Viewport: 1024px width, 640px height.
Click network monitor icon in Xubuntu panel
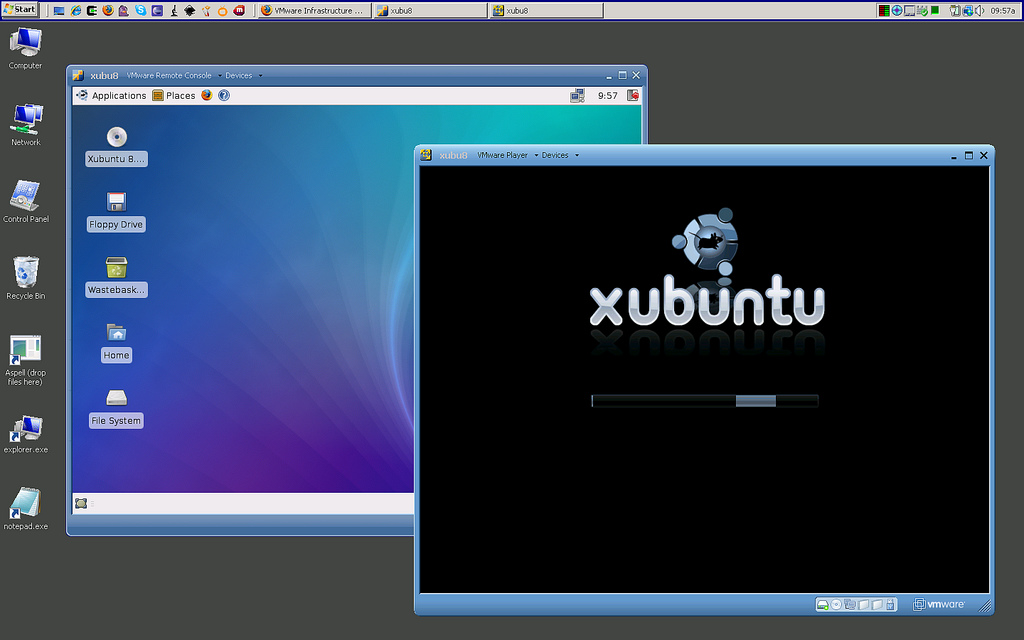[577, 95]
